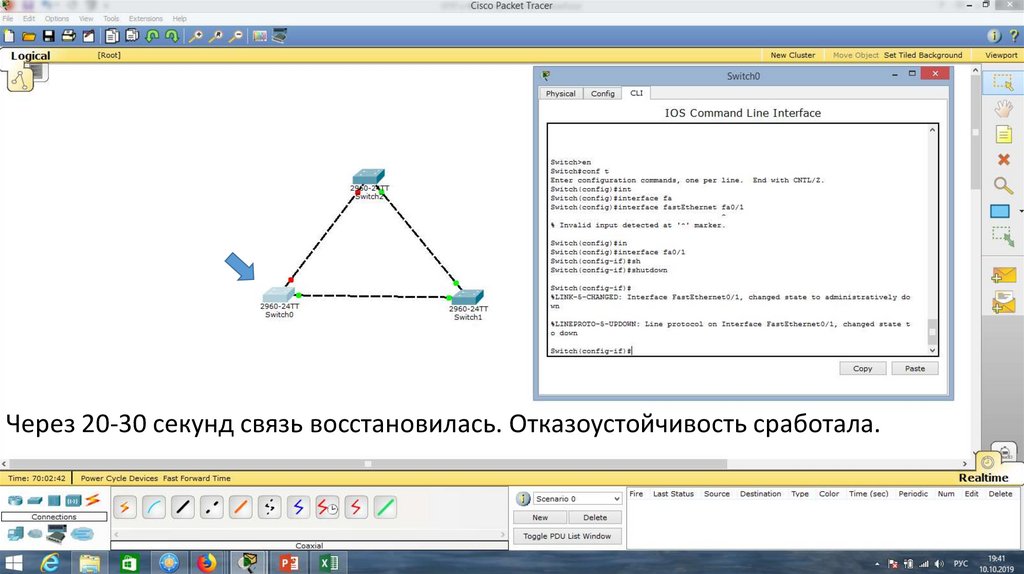Click Switch0 device in the workspace
This screenshot has width=1024, height=574.
pyautogui.click(x=278, y=295)
